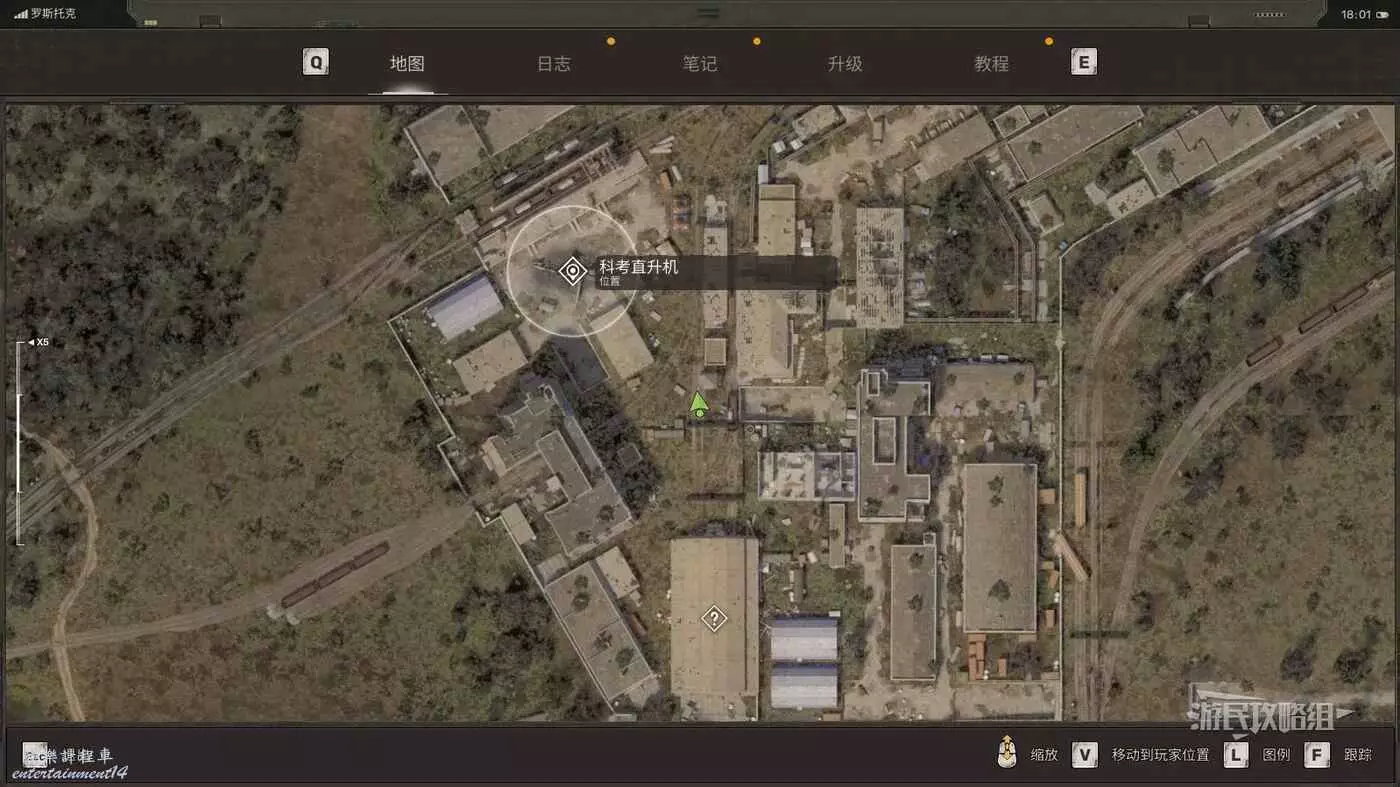Select the 科考直升机 diamond map marker
Screen dimensions: 1400x787
(572, 271)
